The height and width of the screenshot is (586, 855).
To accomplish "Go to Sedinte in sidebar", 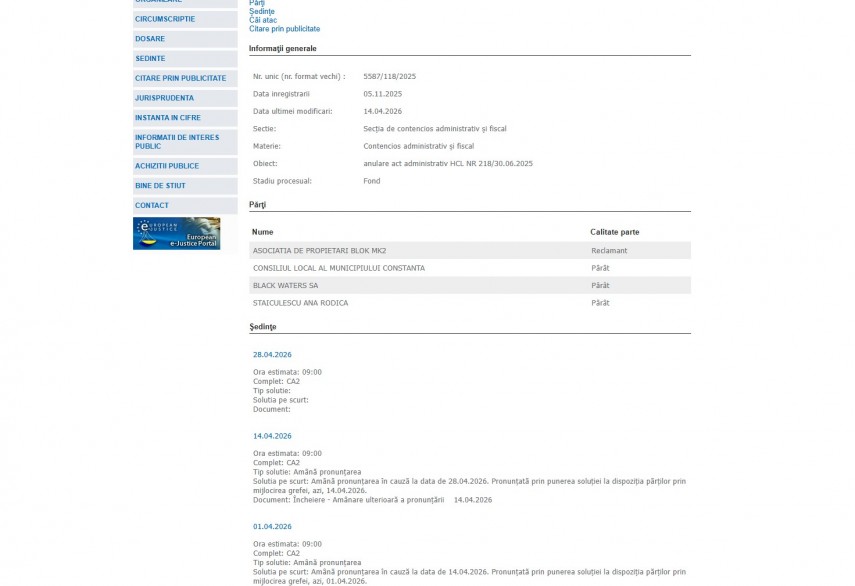I will pyautogui.click(x=150, y=58).
